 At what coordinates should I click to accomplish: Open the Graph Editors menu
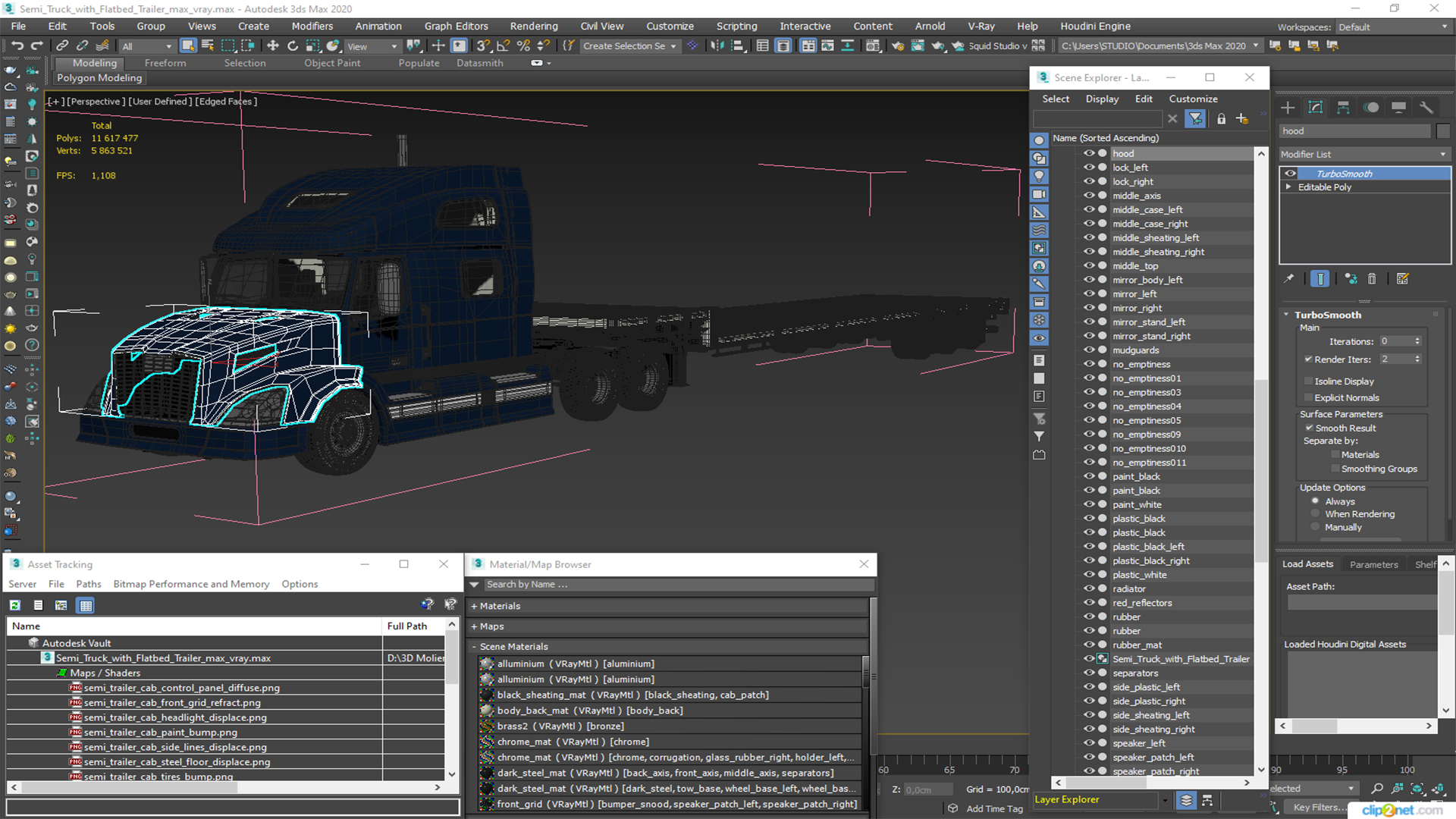click(x=457, y=26)
